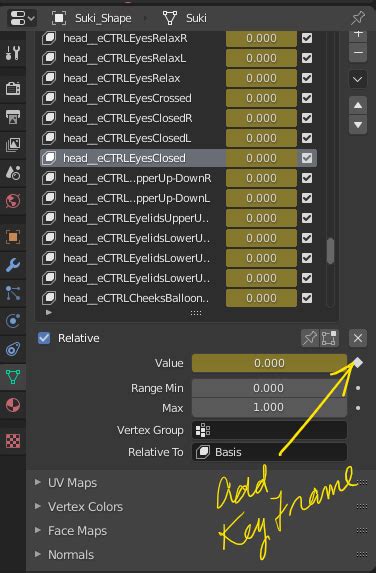Click the Vertex Group field
Image resolution: width=376 pixels, height=573 pixels.
coord(269,430)
